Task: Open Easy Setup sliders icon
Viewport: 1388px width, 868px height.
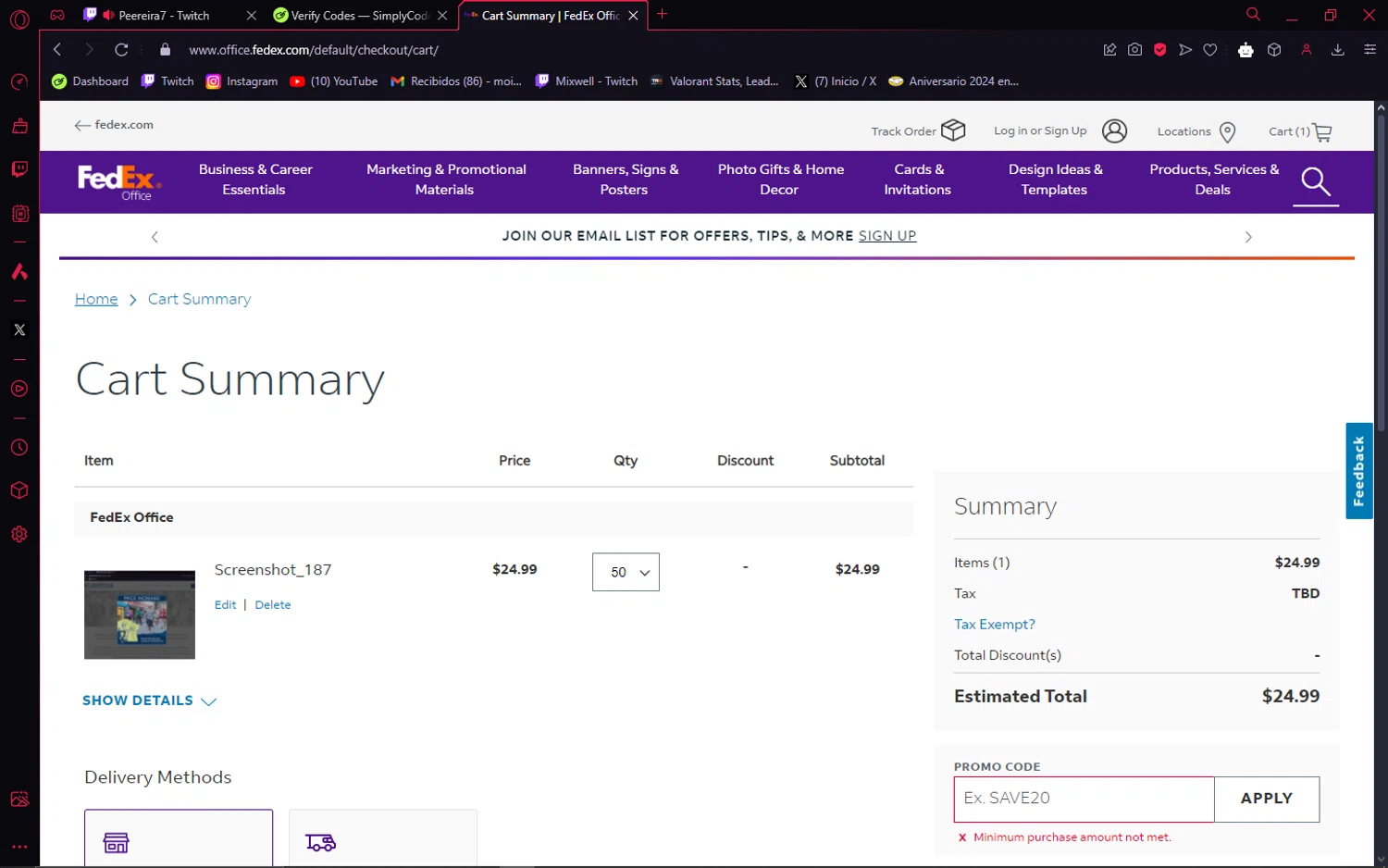Action: click(1369, 50)
